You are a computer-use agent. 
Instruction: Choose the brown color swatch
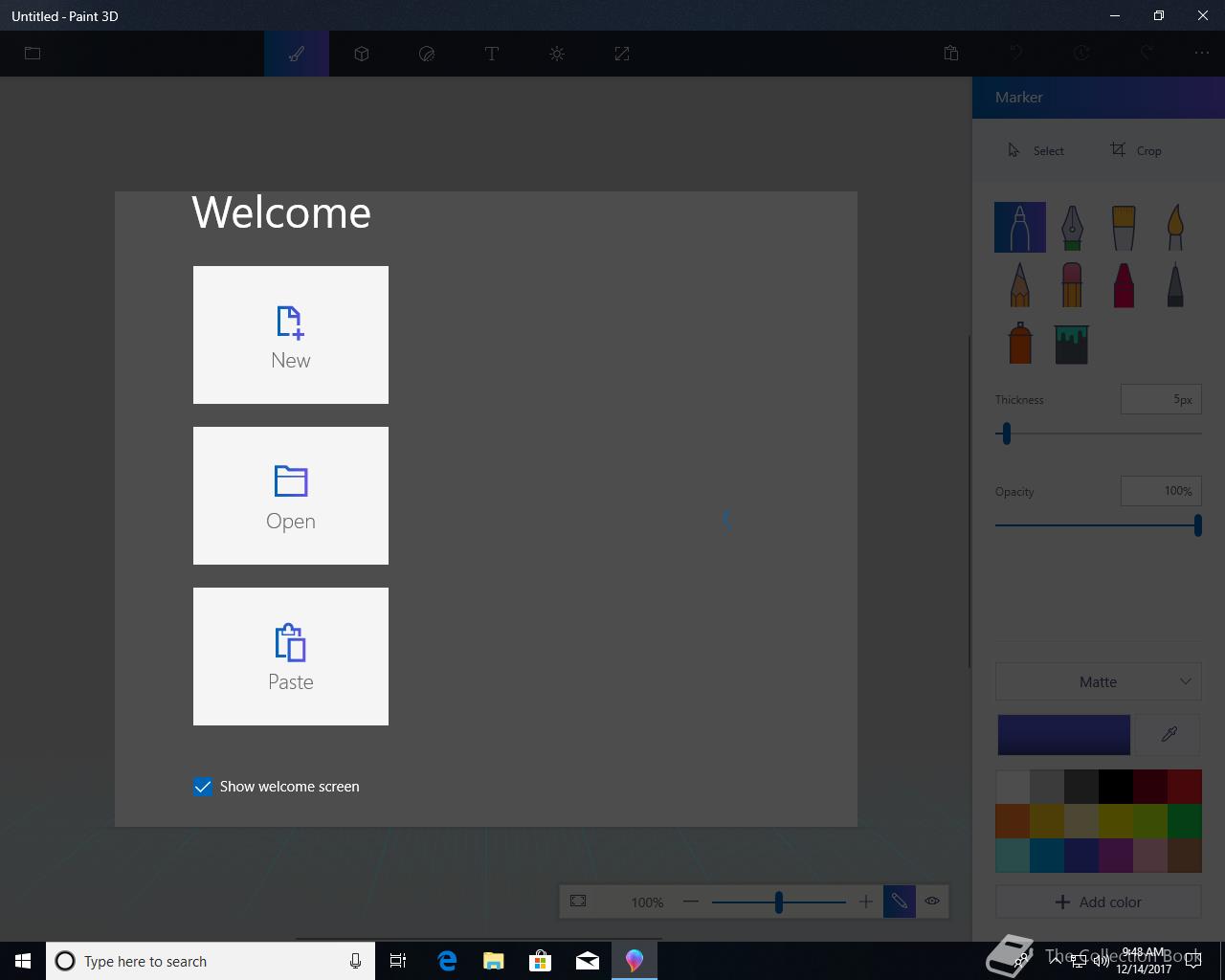(x=1185, y=856)
